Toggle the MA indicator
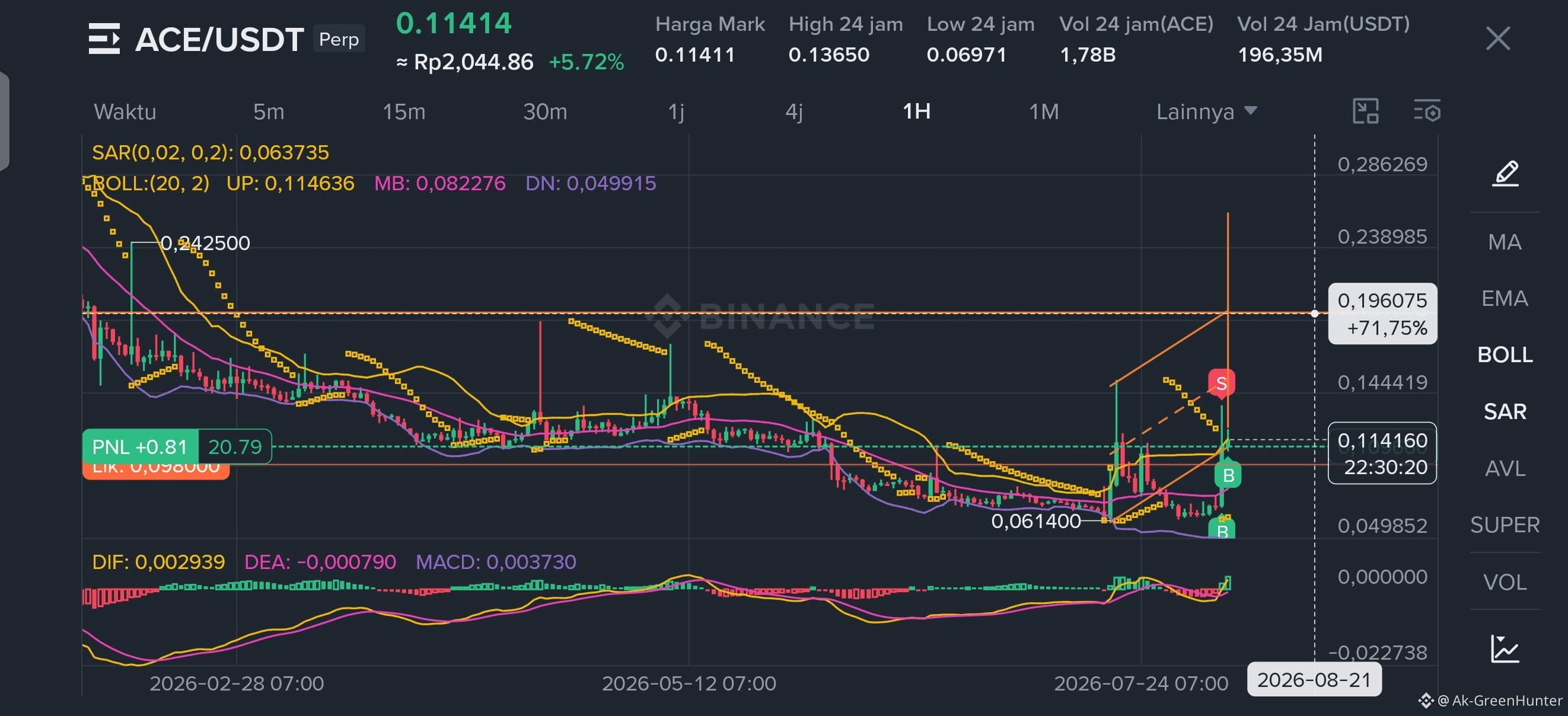The height and width of the screenshot is (716, 1568). coord(1505,242)
